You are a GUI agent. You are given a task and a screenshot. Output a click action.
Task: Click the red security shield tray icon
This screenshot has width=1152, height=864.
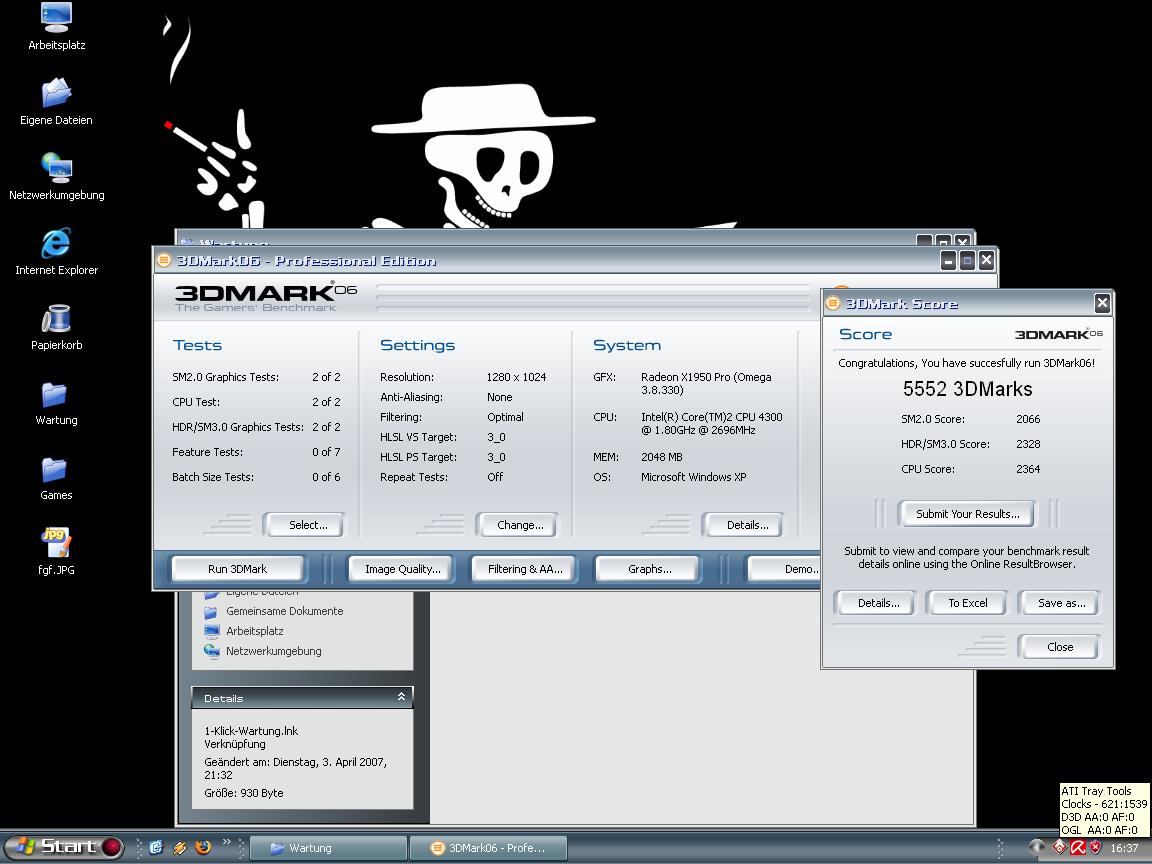click(x=1095, y=847)
